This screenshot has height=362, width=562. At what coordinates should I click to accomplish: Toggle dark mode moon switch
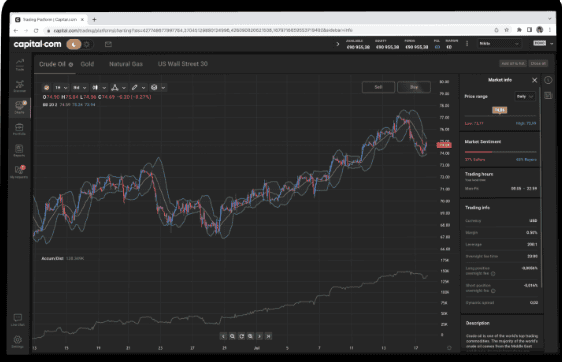pos(74,44)
